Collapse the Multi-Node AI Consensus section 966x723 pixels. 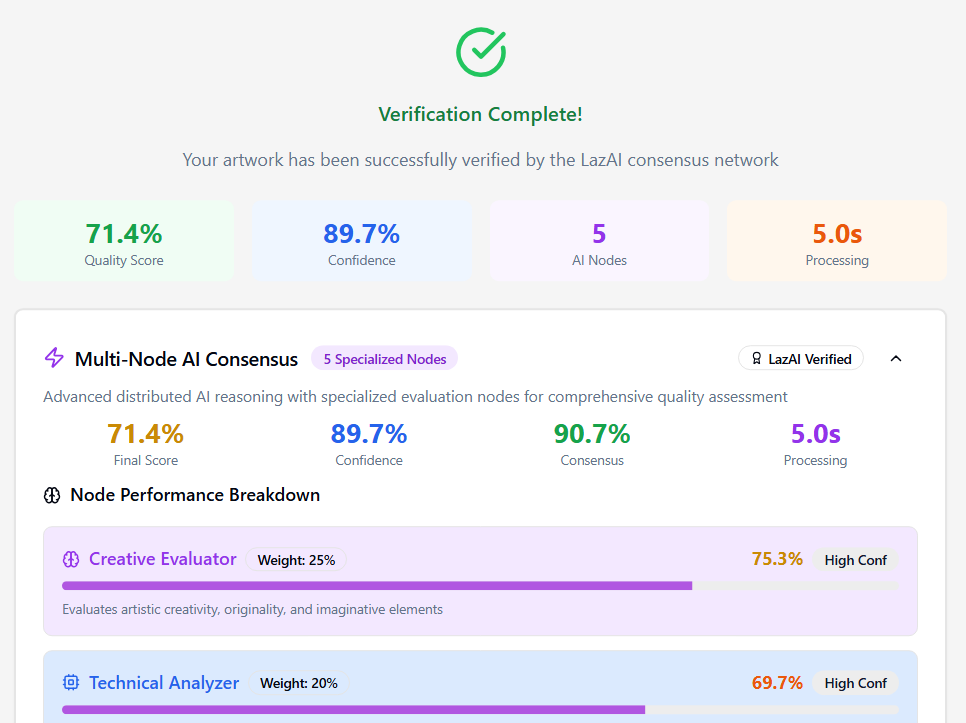tap(896, 358)
